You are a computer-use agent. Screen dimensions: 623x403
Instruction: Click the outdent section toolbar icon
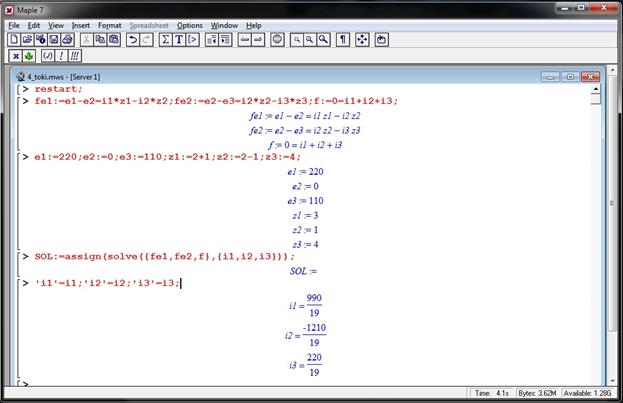pos(212,40)
